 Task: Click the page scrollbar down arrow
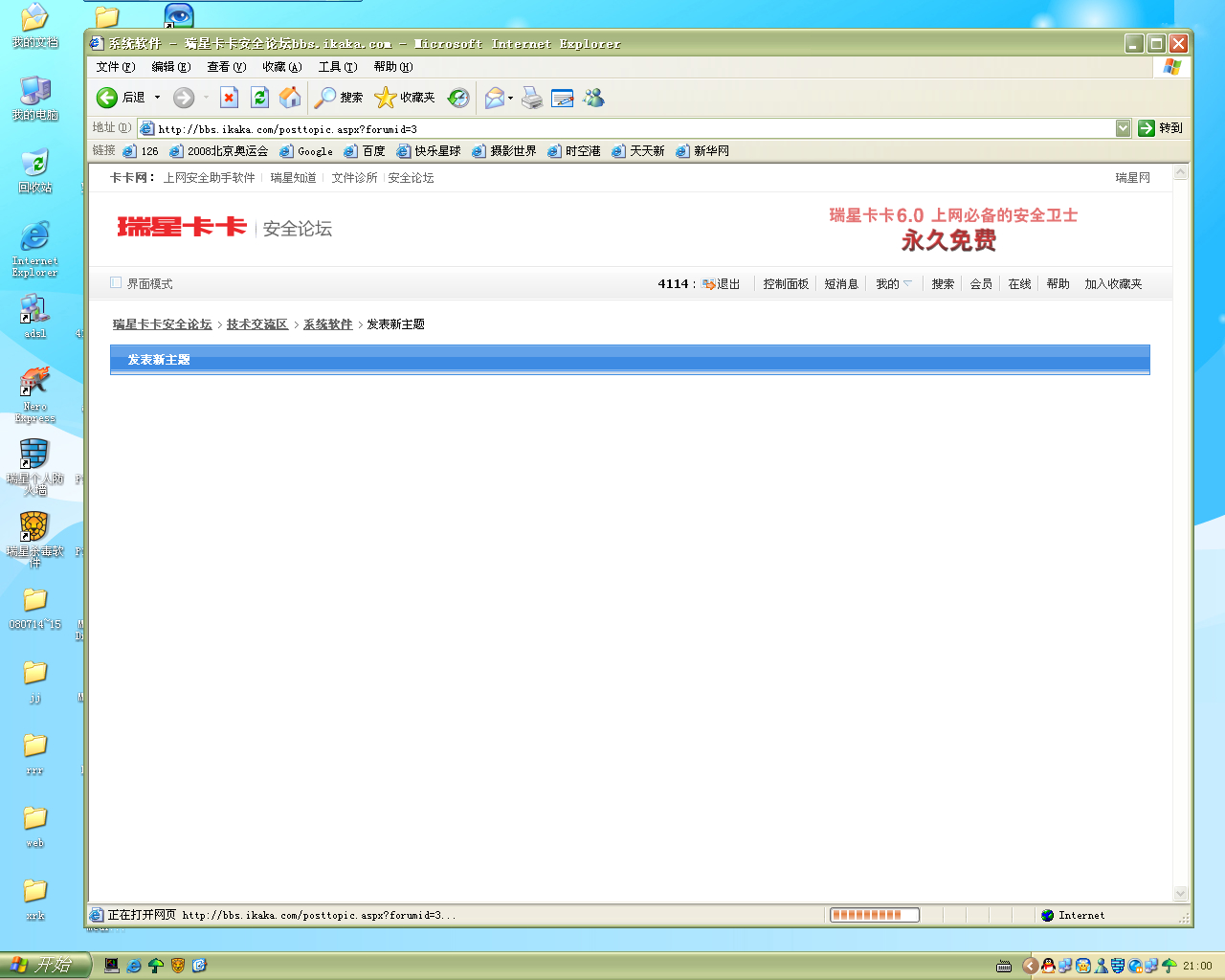[1181, 894]
